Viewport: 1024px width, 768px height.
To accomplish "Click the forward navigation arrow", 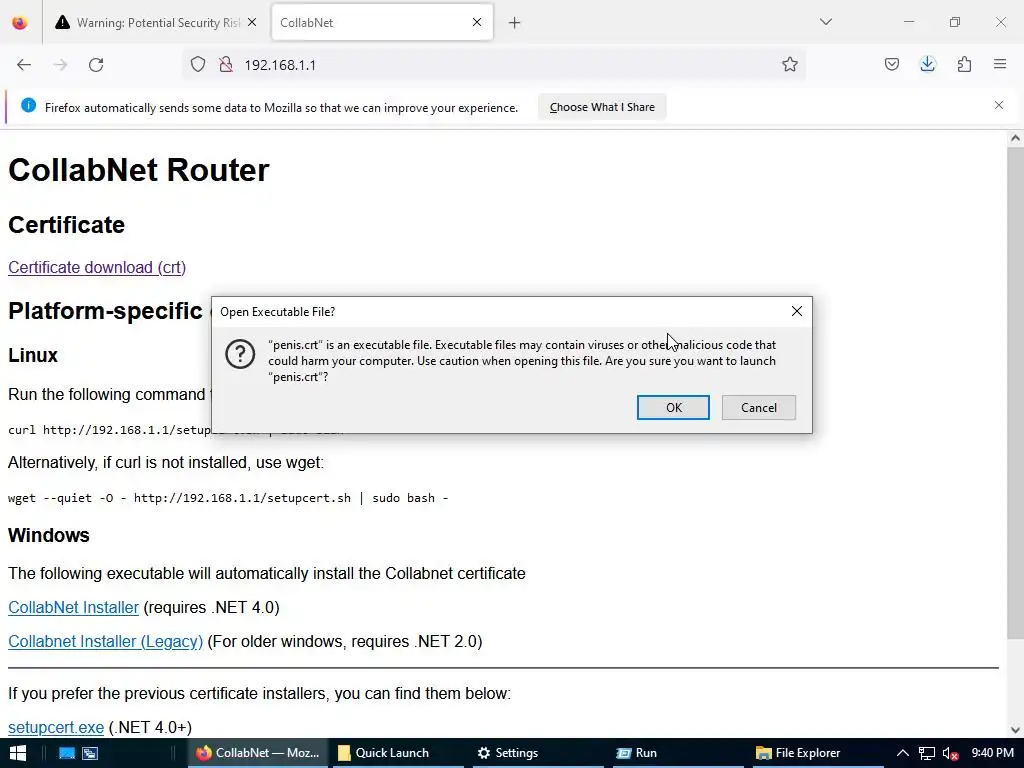I will click(60, 65).
